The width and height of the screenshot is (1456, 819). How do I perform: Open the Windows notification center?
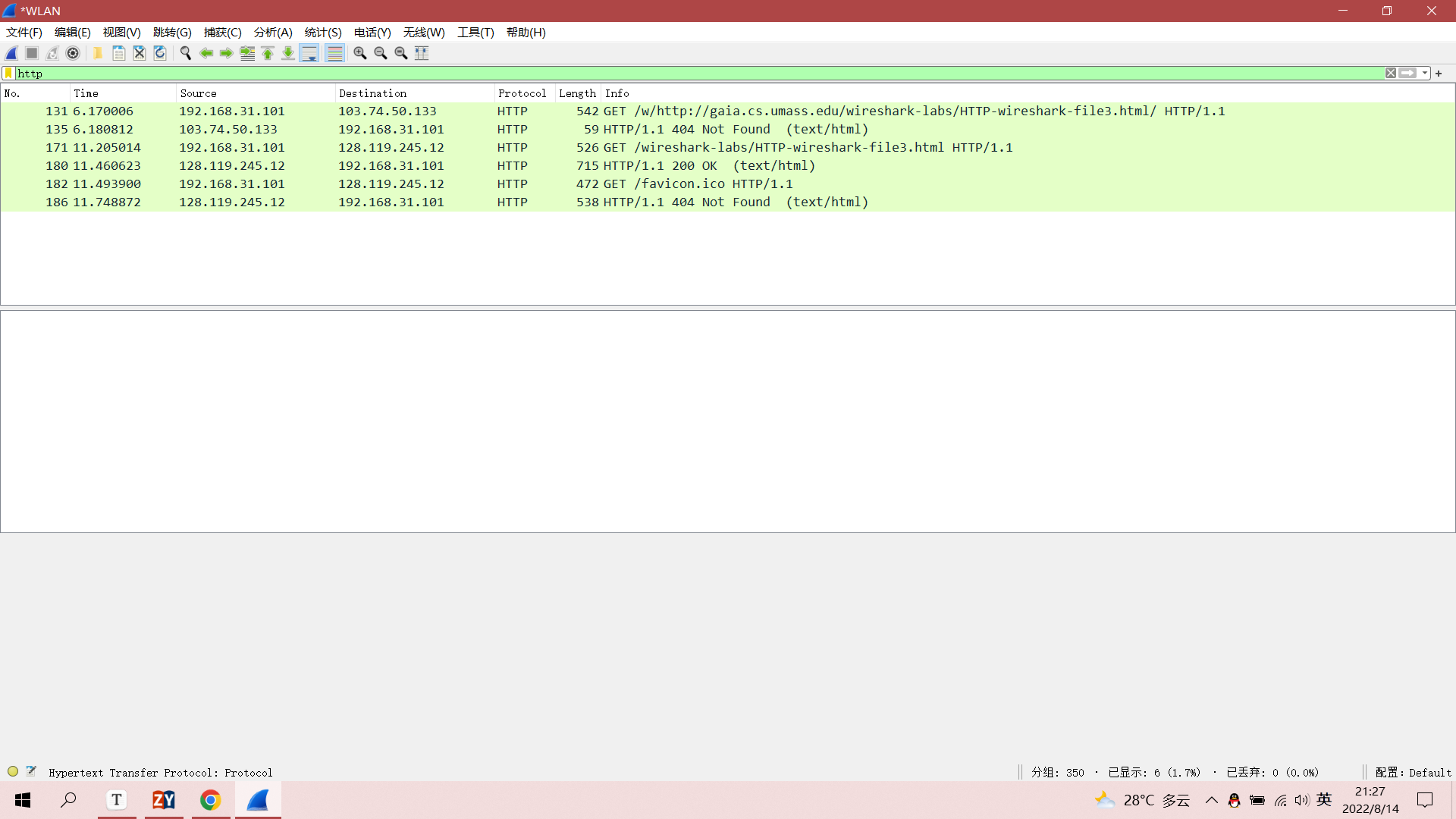tap(1425, 800)
